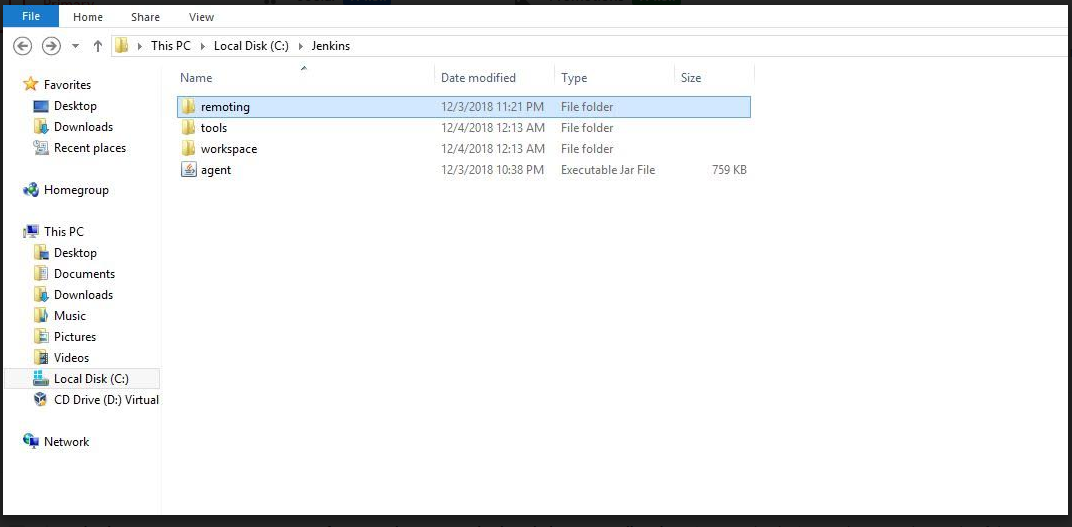Viewport: 1072px width, 527px height.
Task: Expand the chevron before Local Disk breadcrumb
Action: tap(203, 46)
